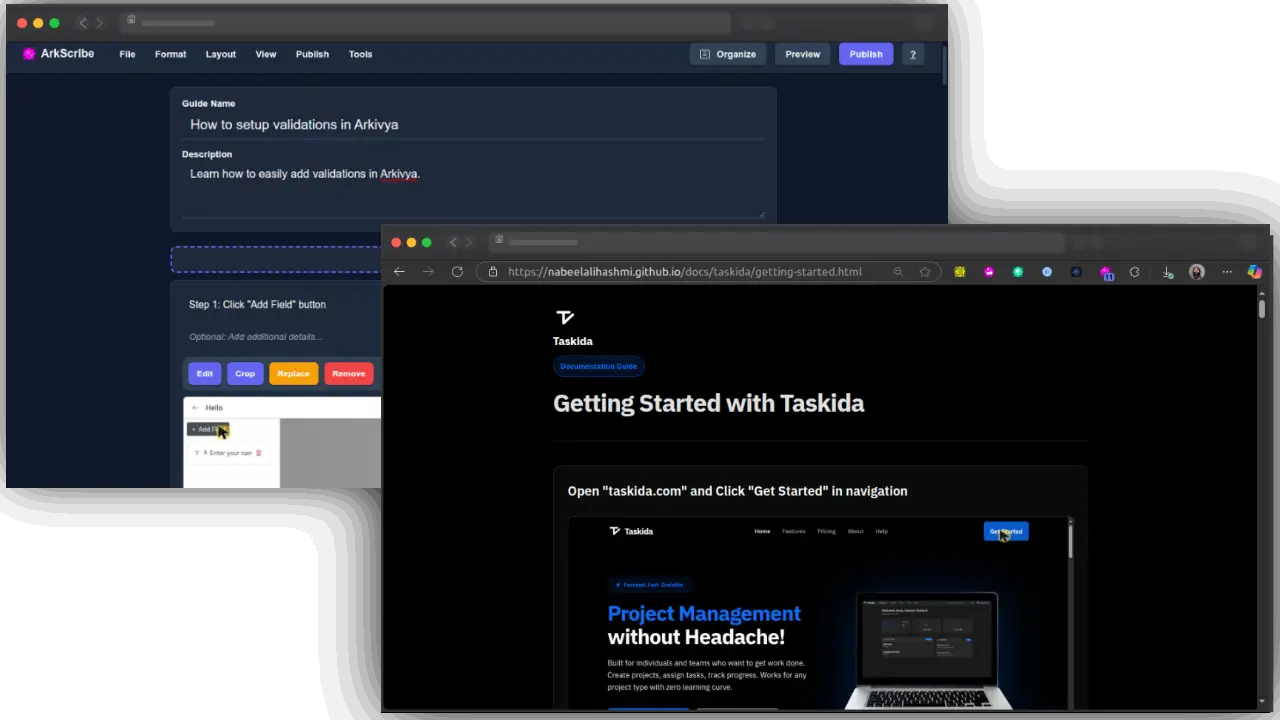Screen dimensions: 1280x720
Task: Go forward in the ArkScribe window titlebar
Action: [99, 23]
